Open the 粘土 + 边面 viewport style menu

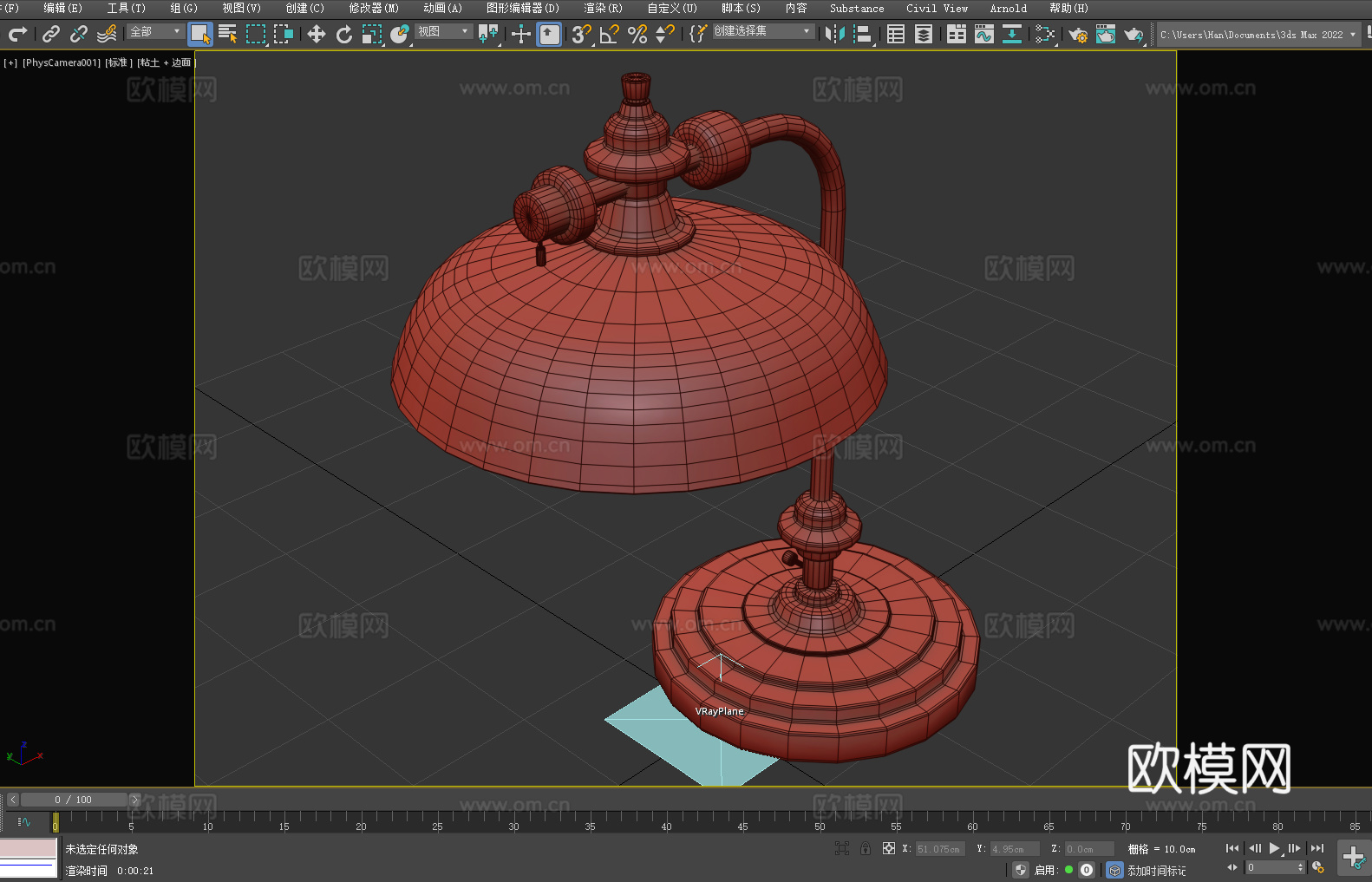(x=166, y=62)
